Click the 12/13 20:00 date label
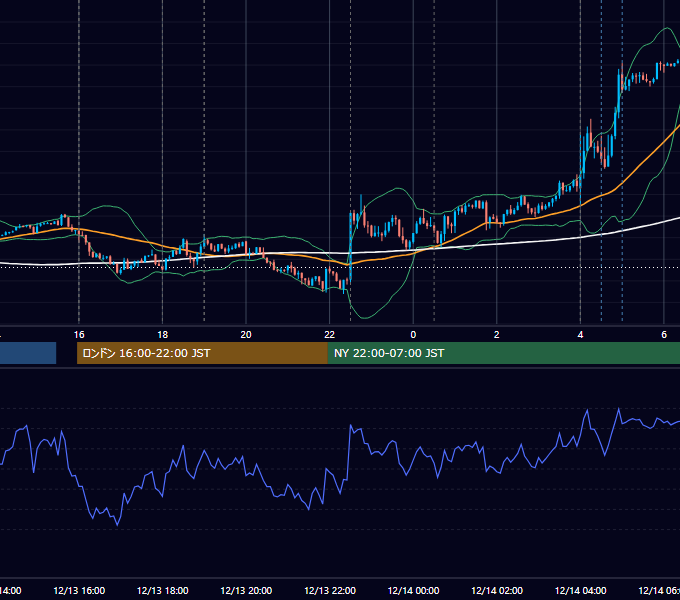This screenshot has width=680, height=600. 246,590
